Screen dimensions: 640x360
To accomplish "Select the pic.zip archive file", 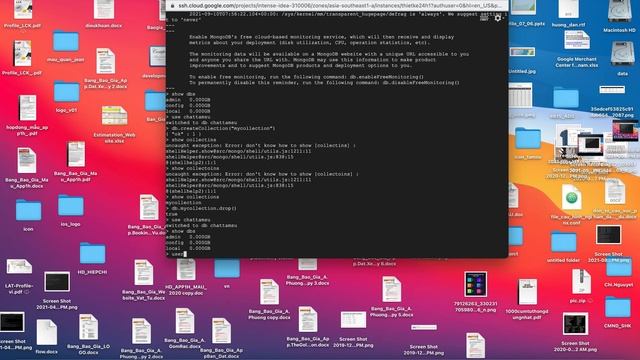I will click(x=581, y=282).
